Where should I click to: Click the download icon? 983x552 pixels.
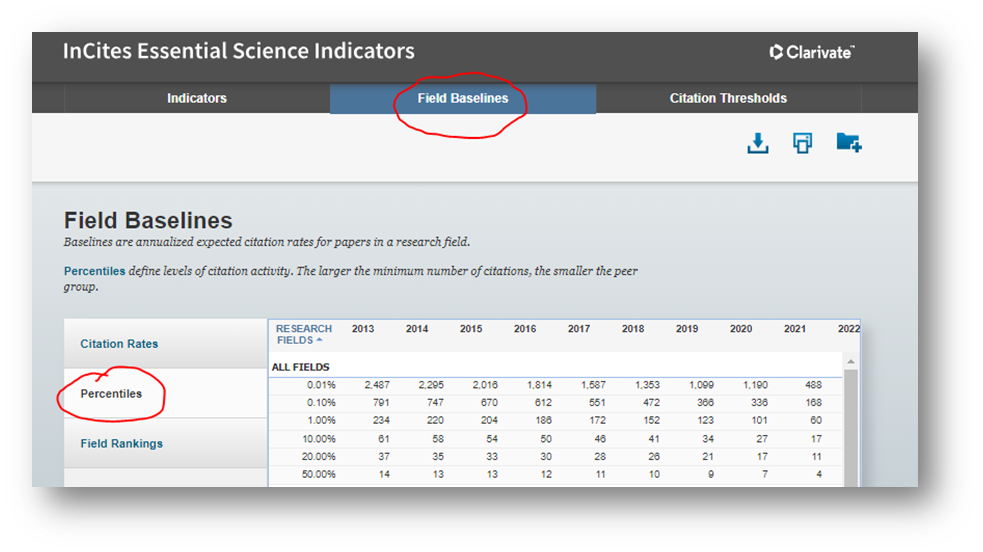coord(758,144)
